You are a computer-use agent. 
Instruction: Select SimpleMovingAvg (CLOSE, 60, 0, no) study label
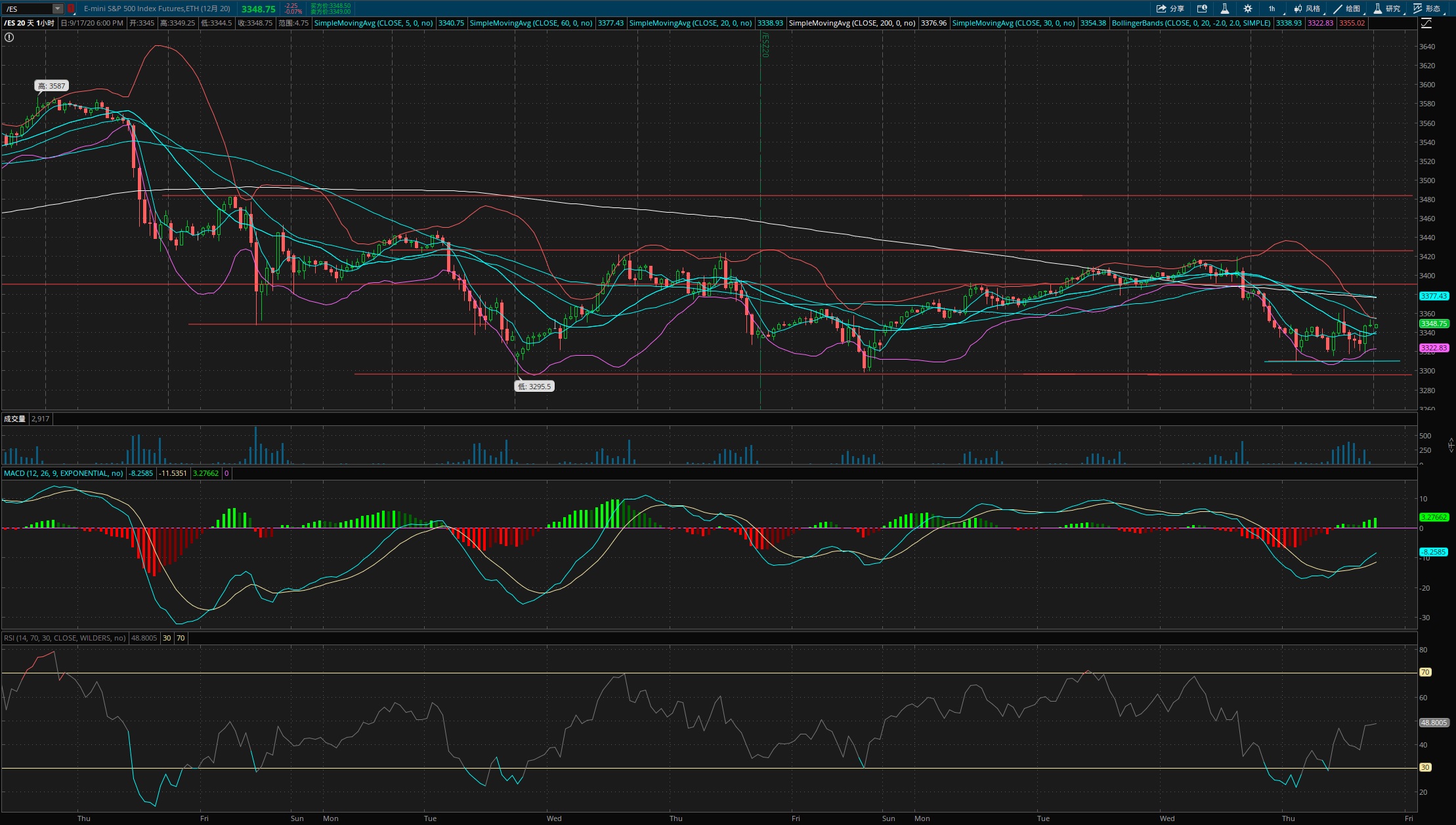point(531,23)
